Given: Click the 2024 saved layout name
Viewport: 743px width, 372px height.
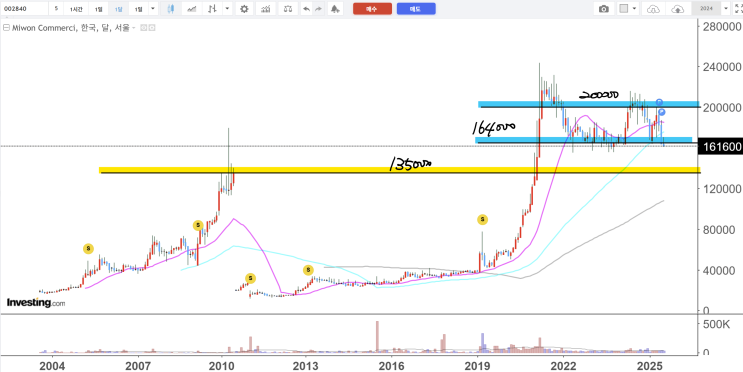Looking at the screenshot, I should tap(706, 9).
